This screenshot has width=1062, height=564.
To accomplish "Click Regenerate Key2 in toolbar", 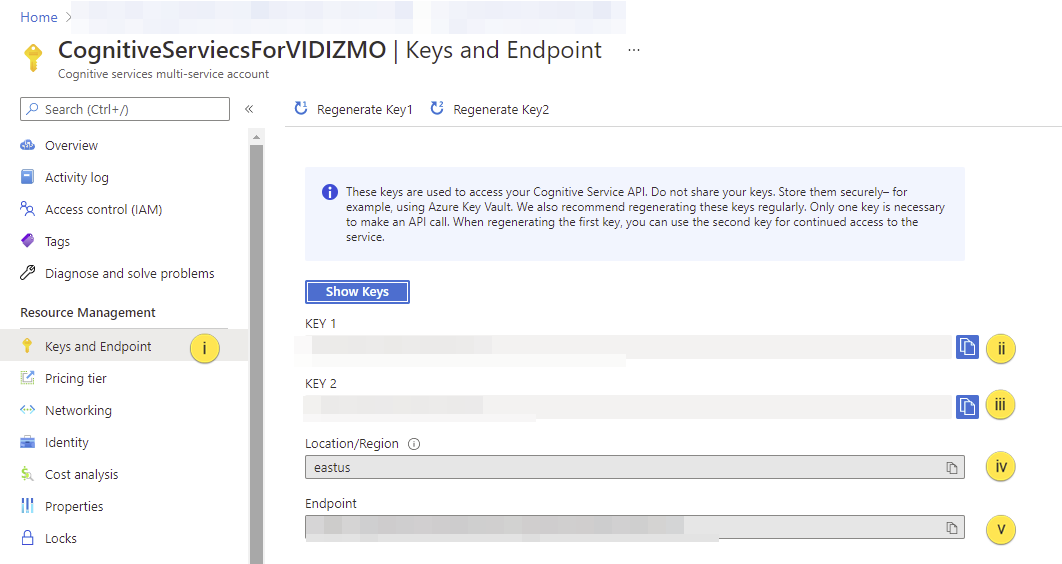I will [x=490, y=109].
